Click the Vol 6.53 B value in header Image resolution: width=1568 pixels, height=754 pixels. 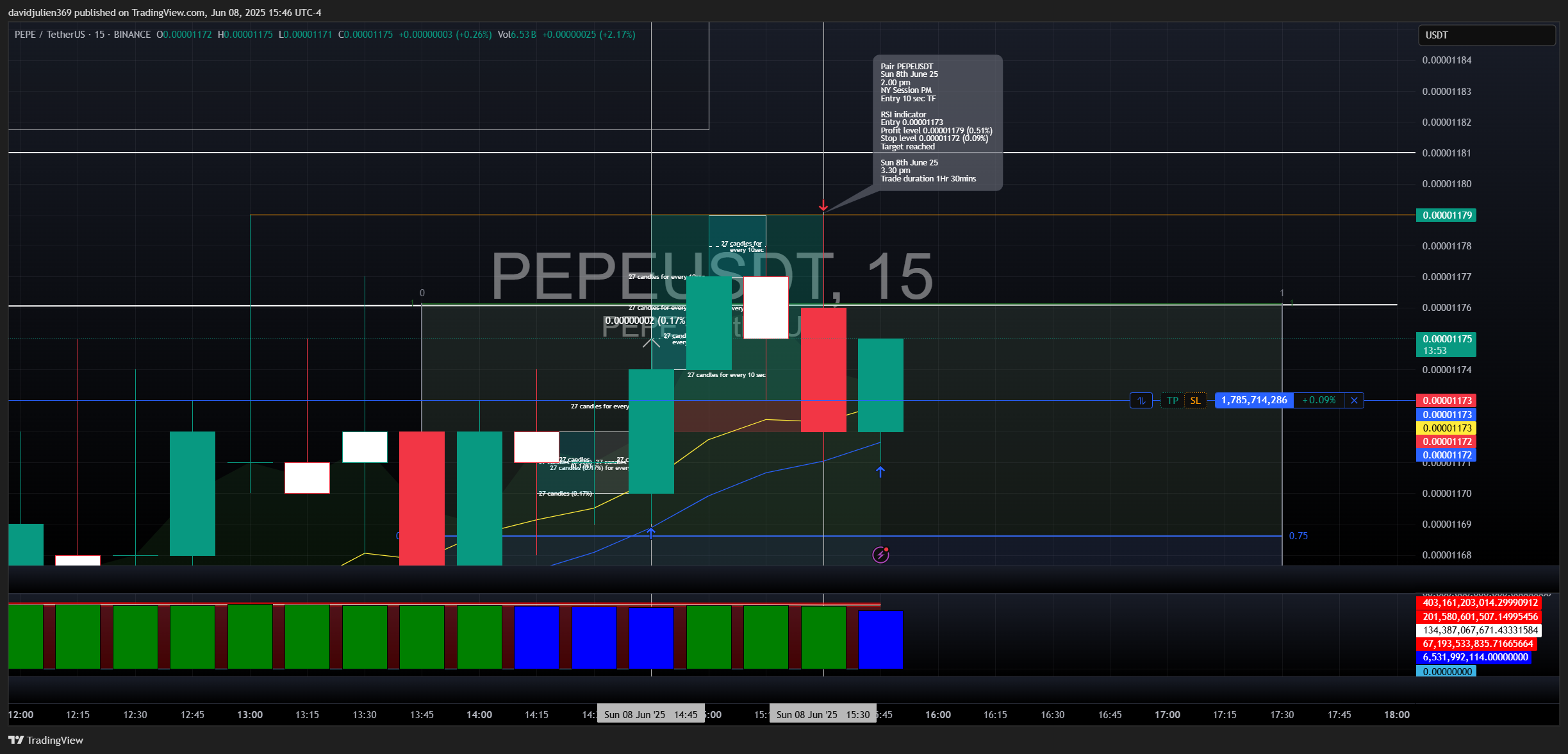516,35
